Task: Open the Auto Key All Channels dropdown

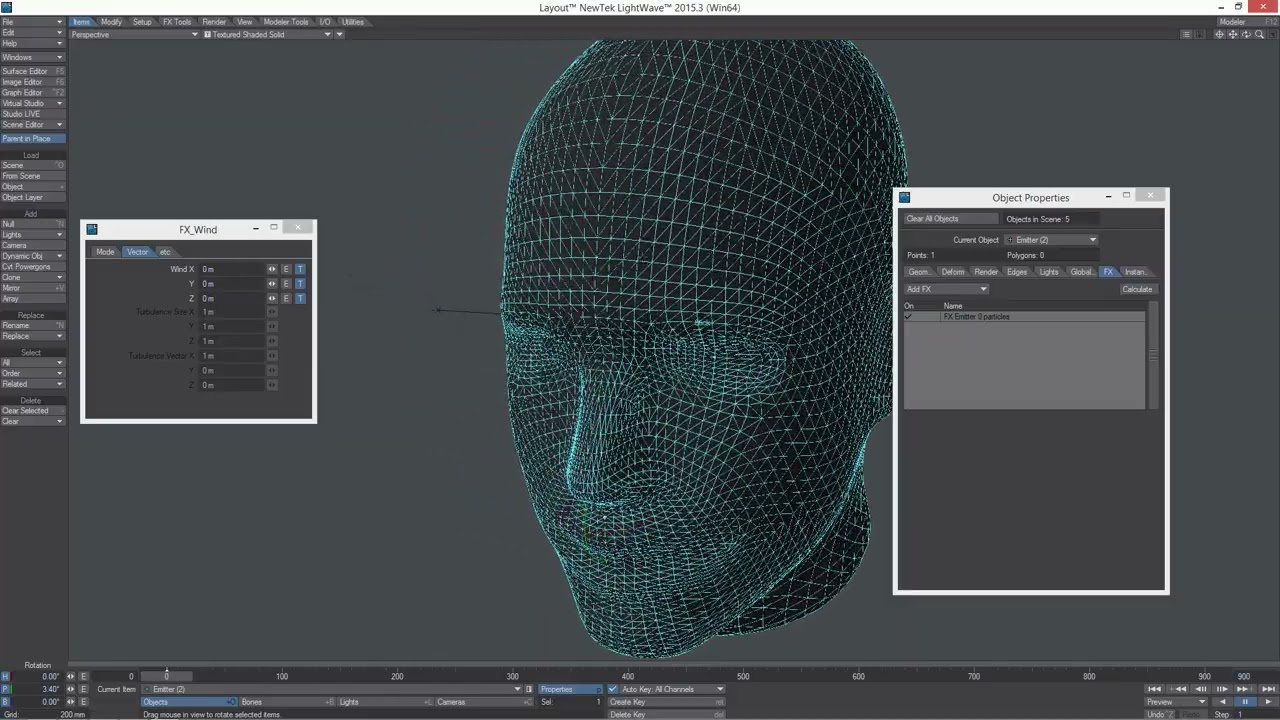Action: tap(672, 689)
